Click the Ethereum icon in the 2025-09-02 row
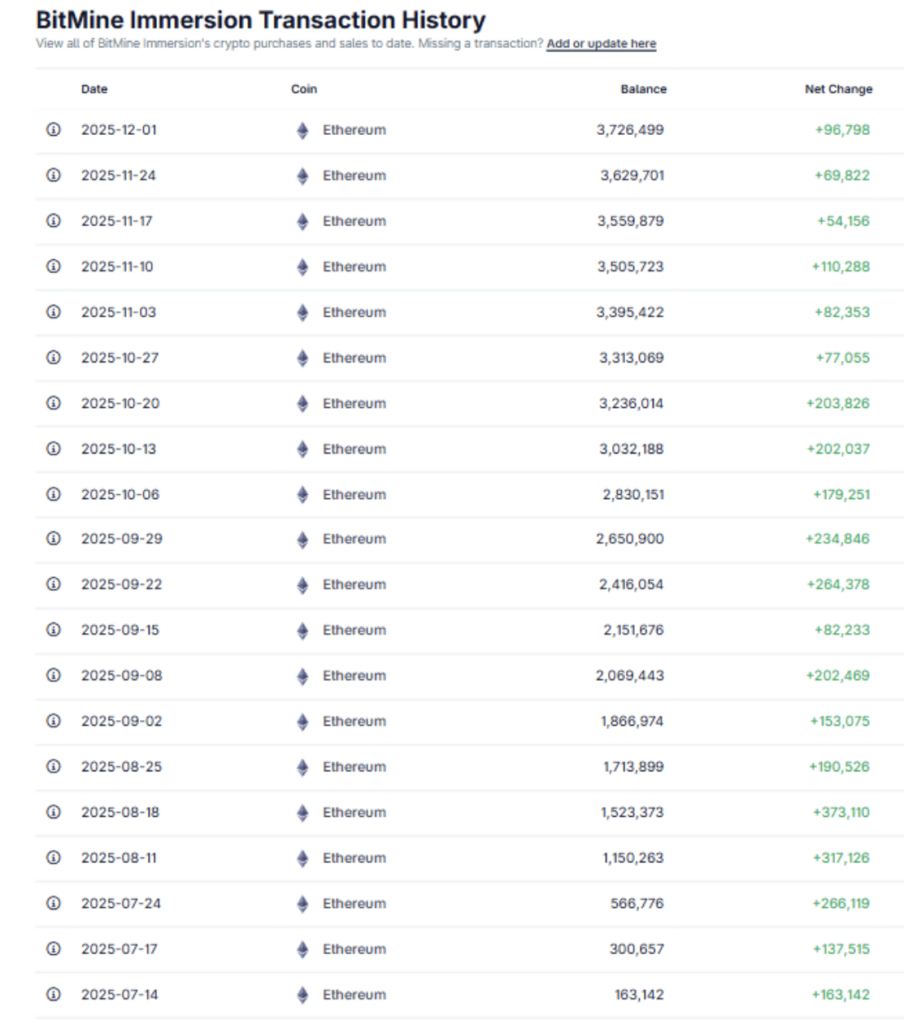Image resolution: width=904 pixels, height=1024 pixels. click(x=301, y=721)
